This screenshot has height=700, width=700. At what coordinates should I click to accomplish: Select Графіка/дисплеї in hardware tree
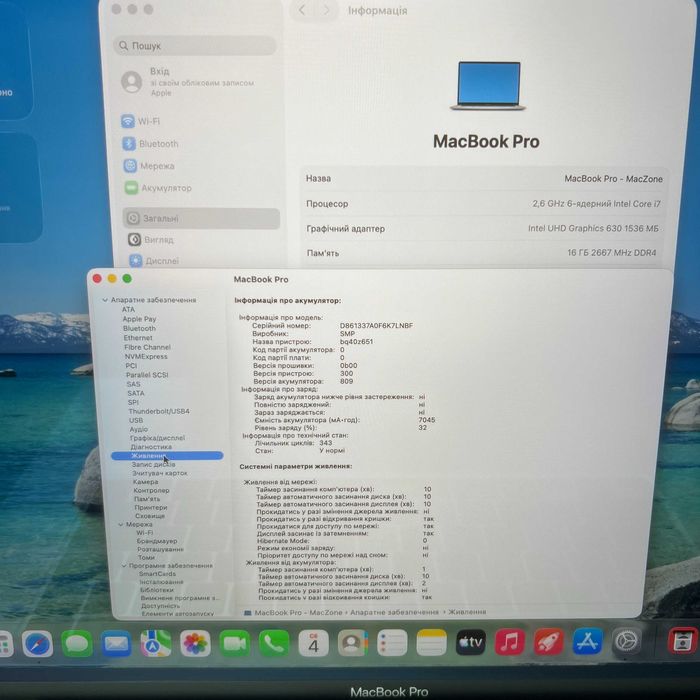point(157,438)
